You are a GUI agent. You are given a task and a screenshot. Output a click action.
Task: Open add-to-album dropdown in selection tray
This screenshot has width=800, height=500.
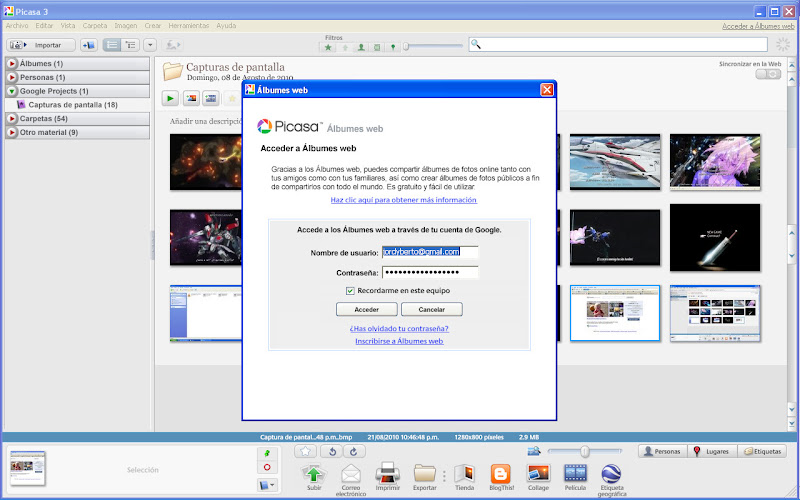click(x=267, y=485)
